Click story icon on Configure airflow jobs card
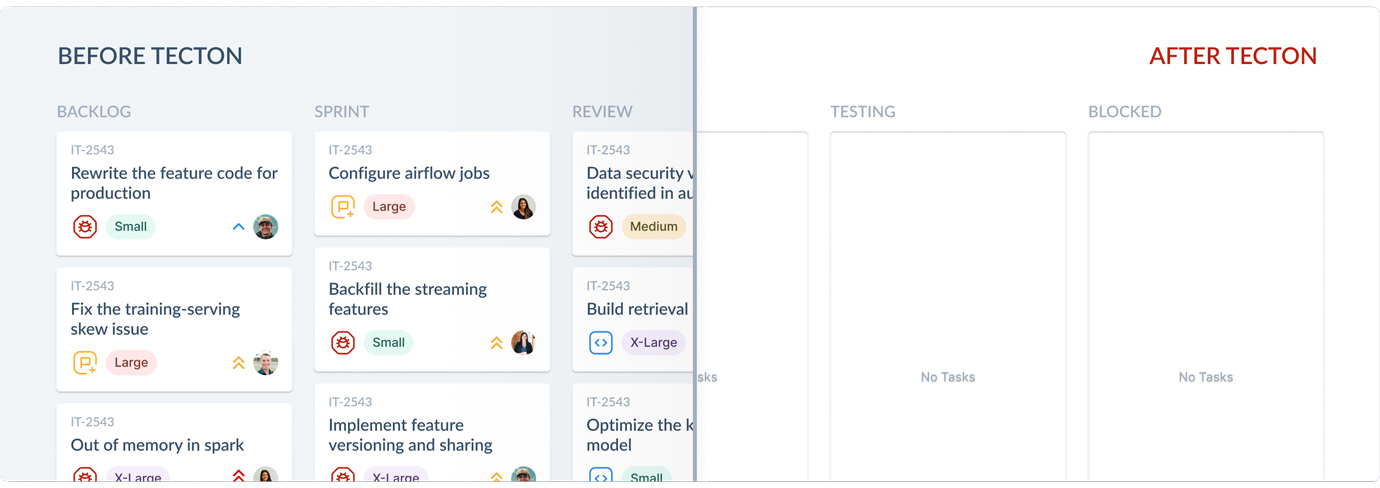 pos(343,207)
